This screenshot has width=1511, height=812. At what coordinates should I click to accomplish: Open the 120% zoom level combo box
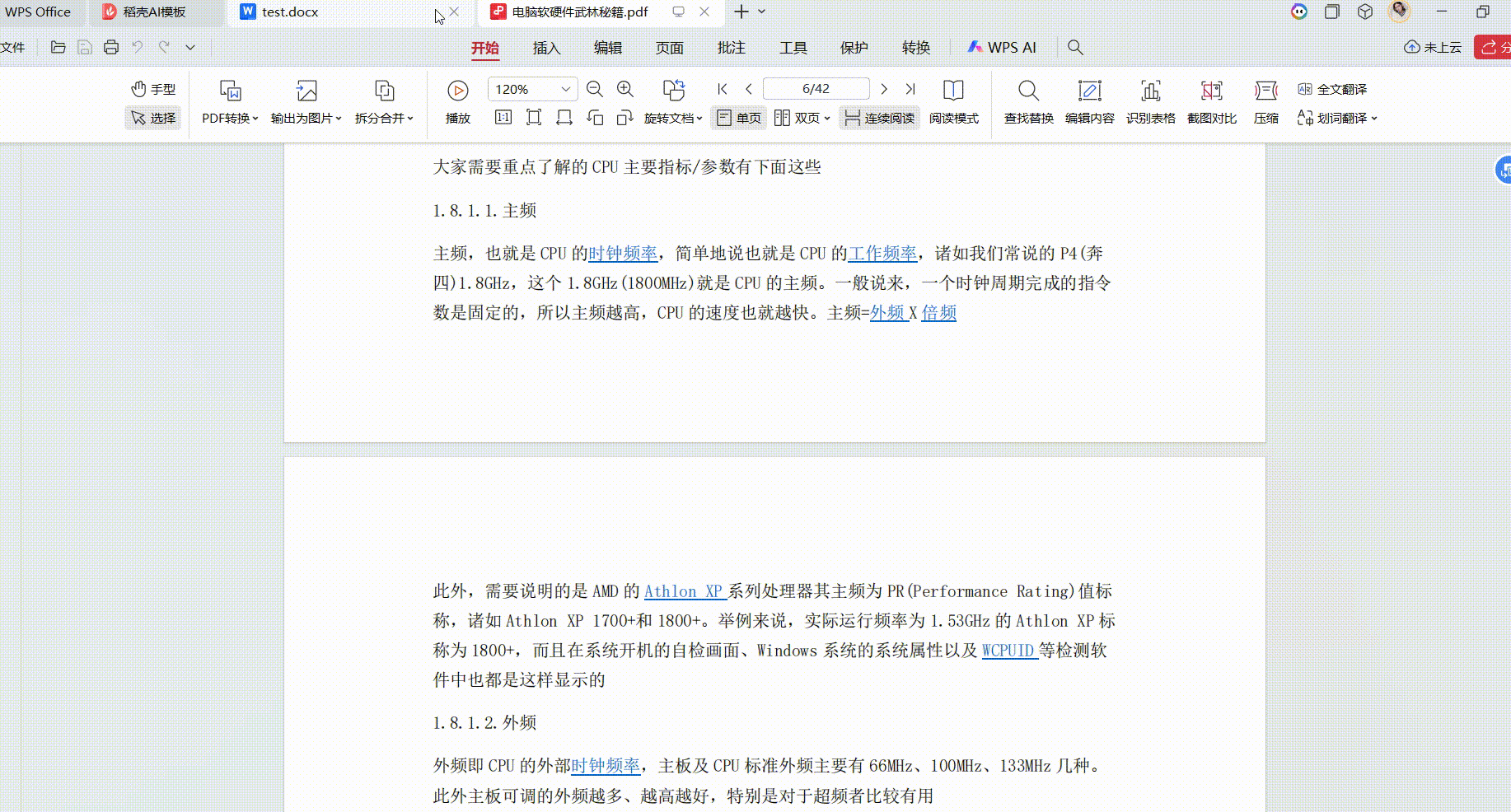coord(531,89)
